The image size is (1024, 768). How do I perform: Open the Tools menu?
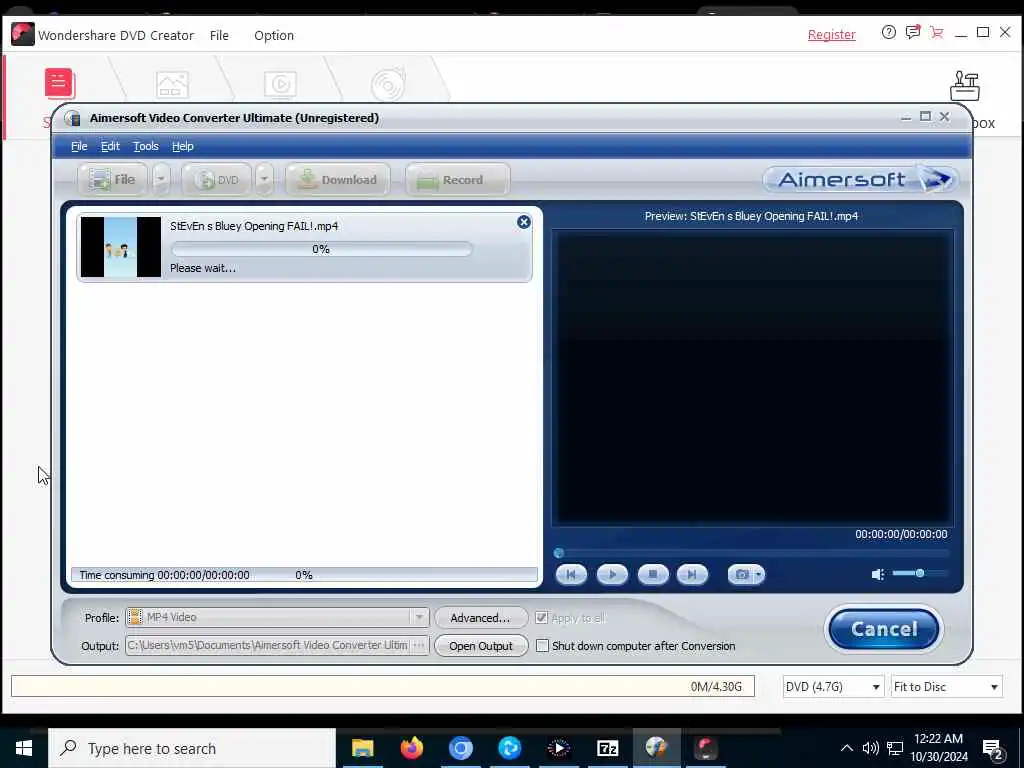(x=146, y=146)
